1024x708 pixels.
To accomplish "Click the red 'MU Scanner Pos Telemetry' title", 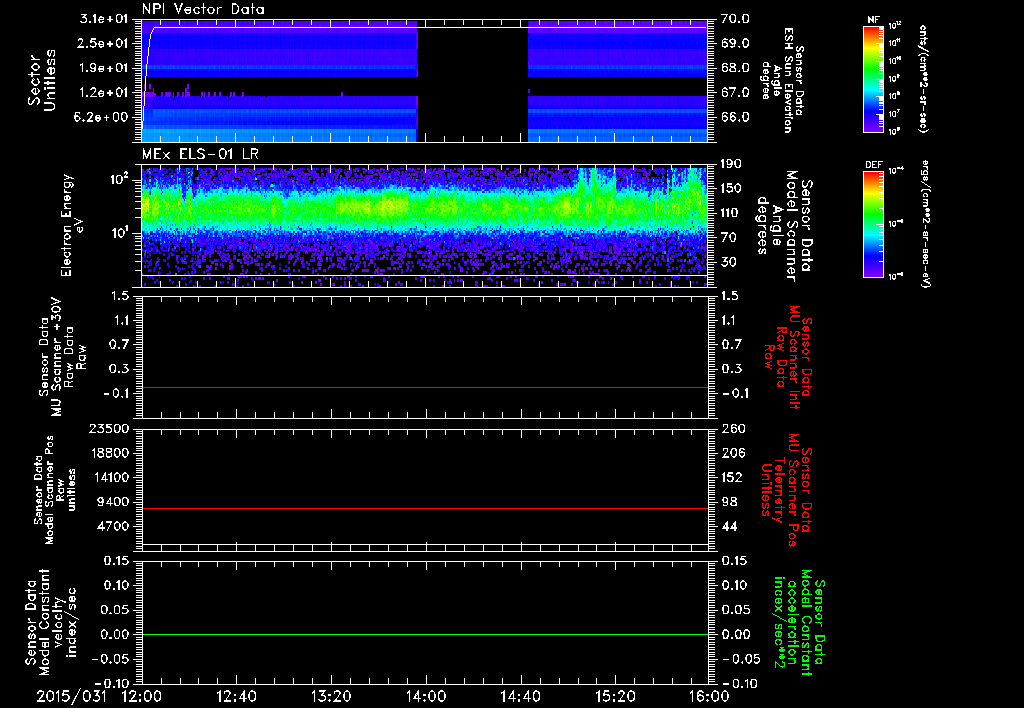I will click(x=786, y=490).
